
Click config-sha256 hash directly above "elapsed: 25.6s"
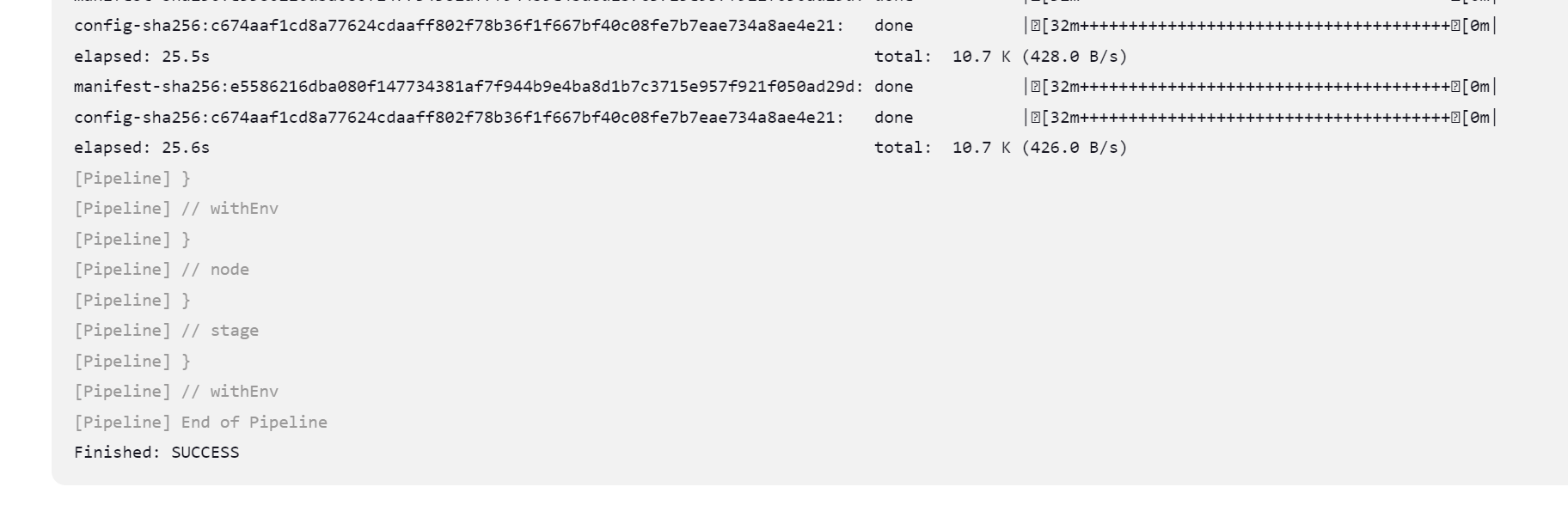[x=459, y=118]
